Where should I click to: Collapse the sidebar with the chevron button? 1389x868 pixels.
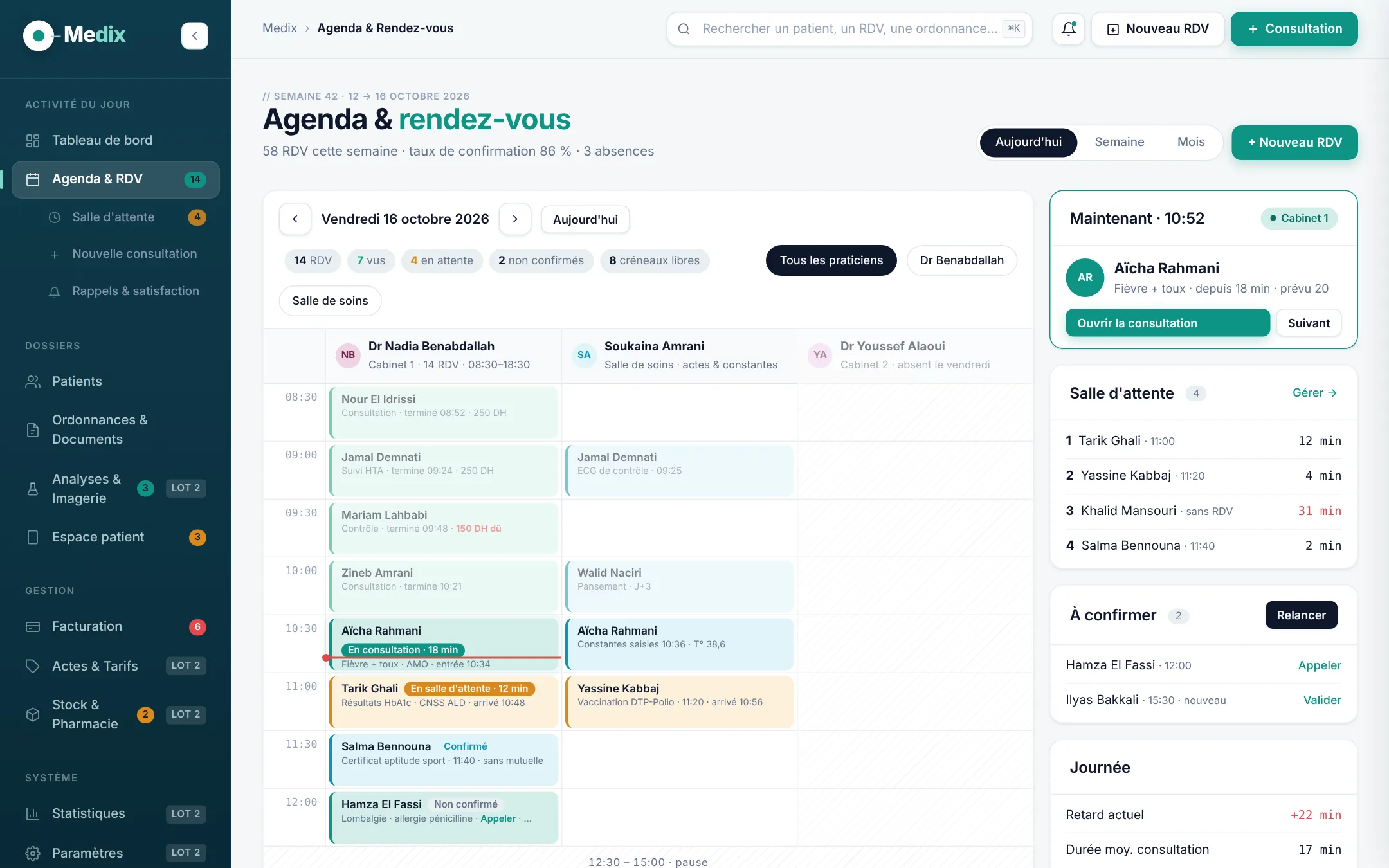[194, 35]
